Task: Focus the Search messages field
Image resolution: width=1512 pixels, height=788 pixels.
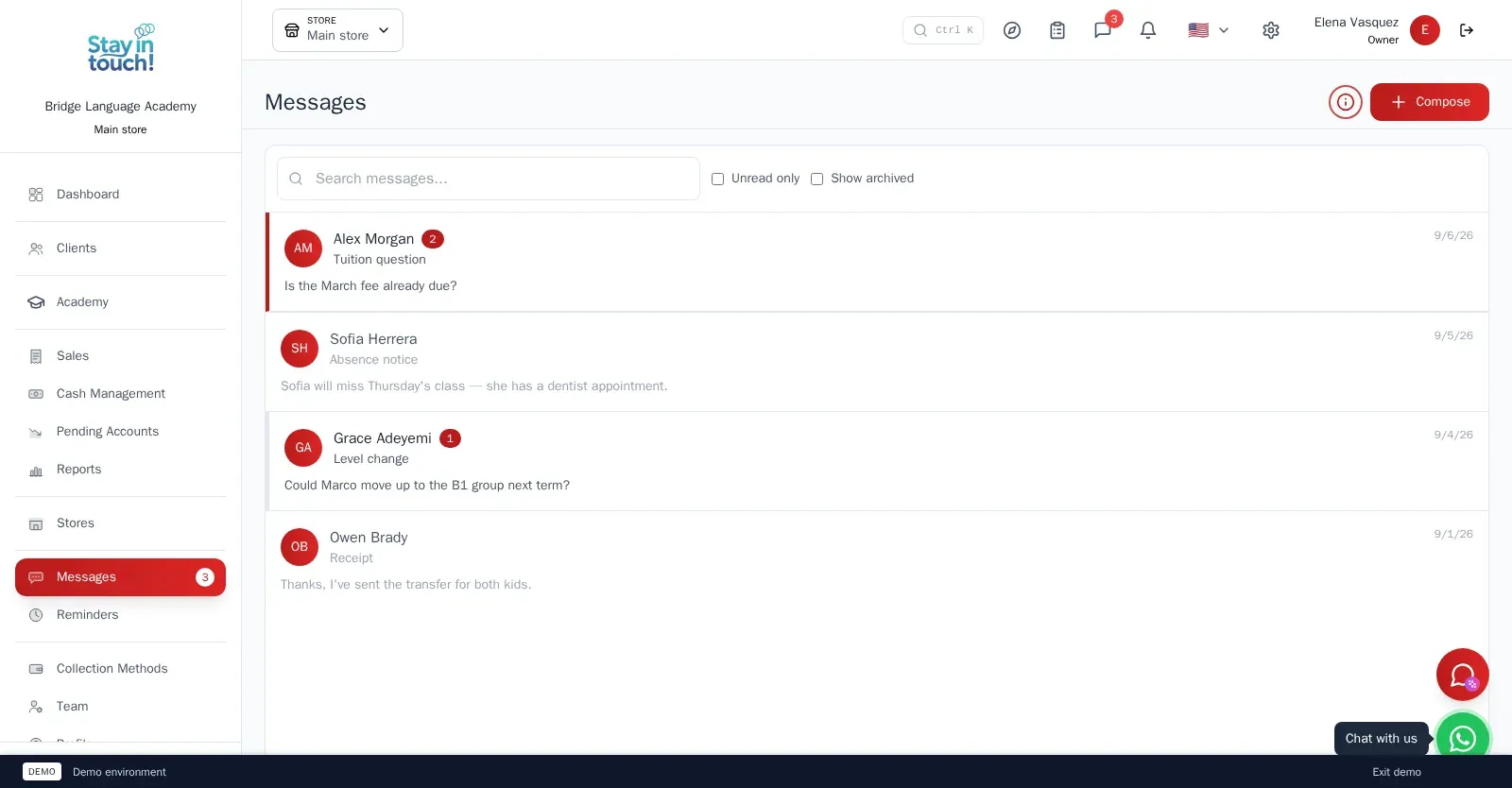Action: 489,179
